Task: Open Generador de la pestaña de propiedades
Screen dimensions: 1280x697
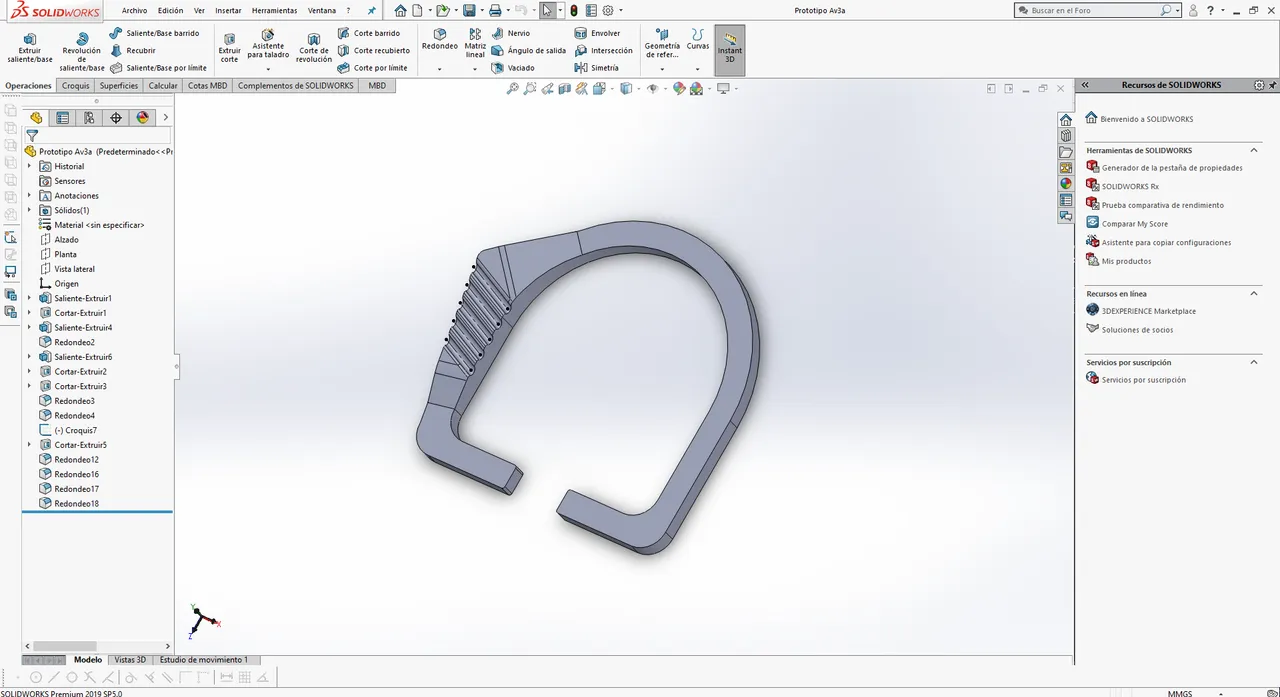Action: 1172,168
